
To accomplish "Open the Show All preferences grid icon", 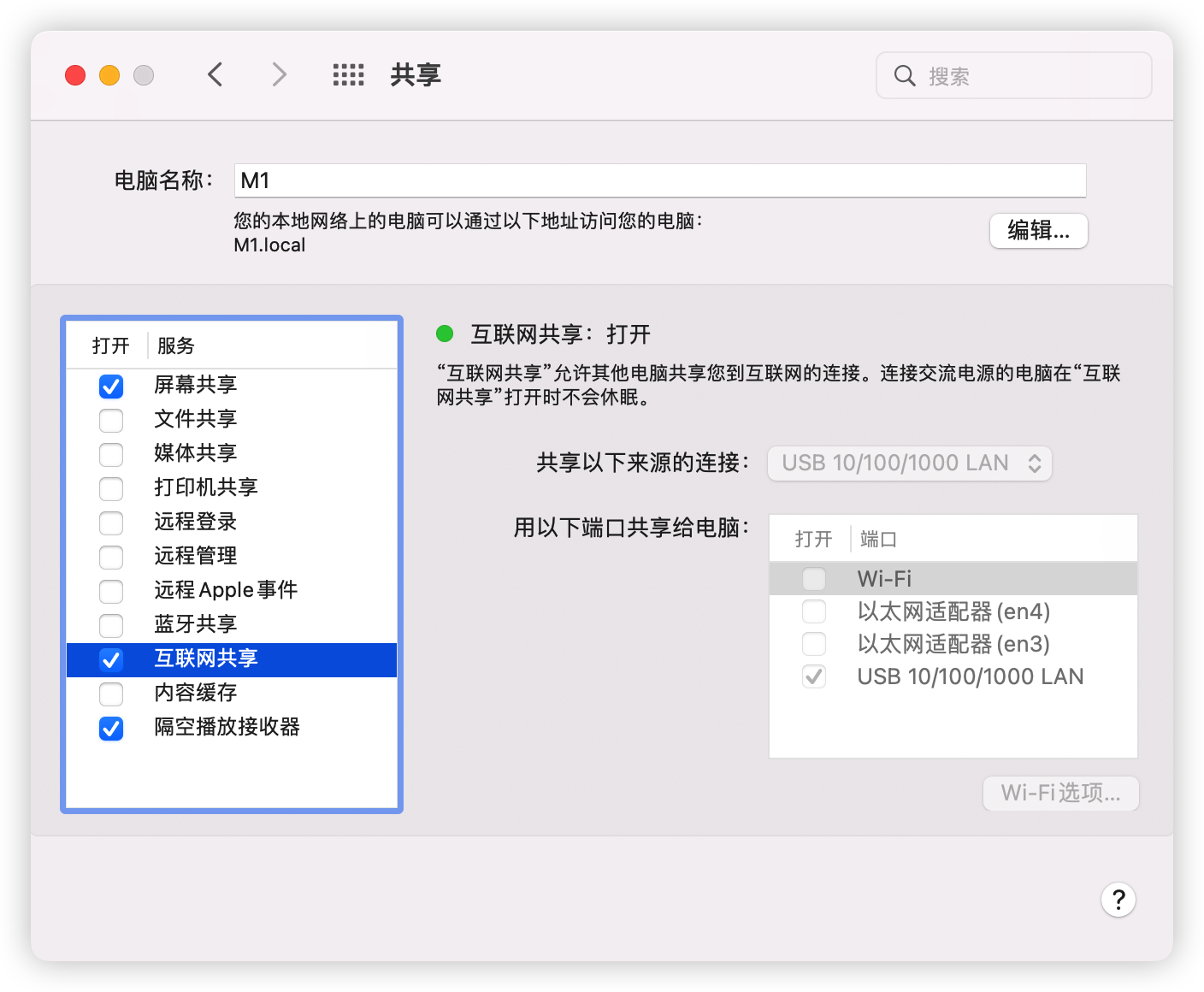I will pos(347,74).
